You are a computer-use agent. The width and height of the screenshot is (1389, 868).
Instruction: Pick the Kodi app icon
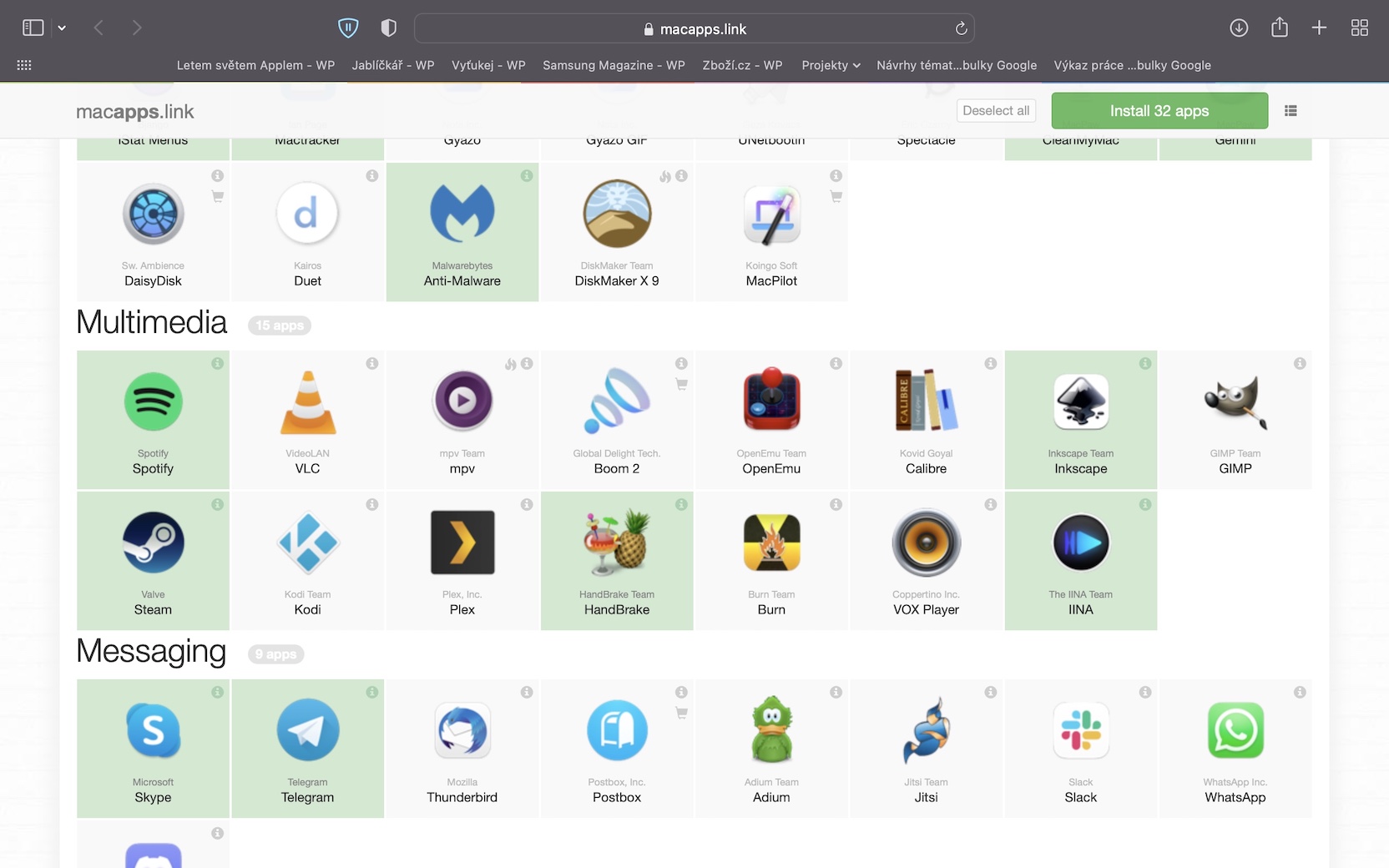tap(308, 542)
